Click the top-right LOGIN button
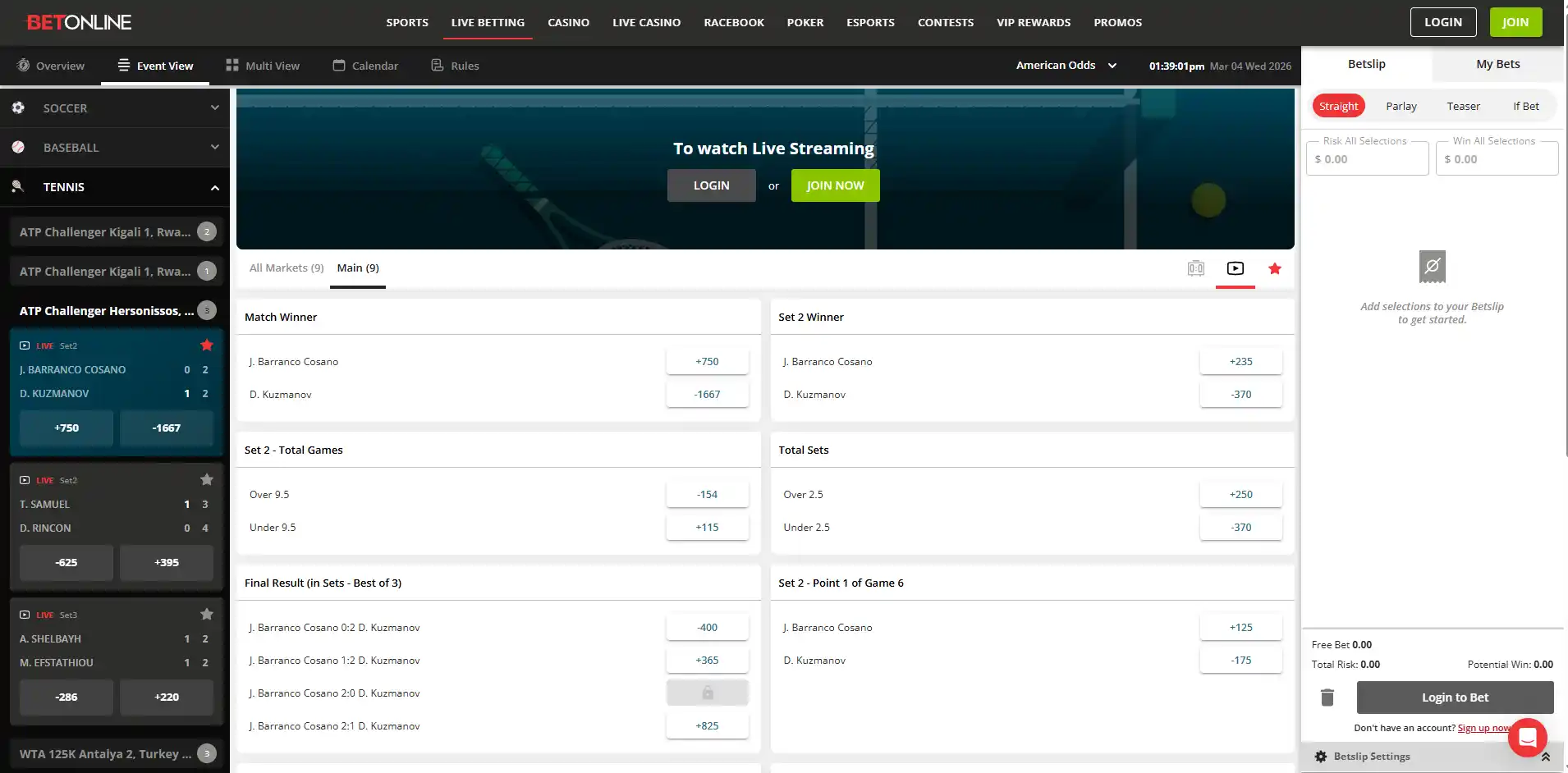Viewport: 1568px width, 773px height. (1443, 22)
